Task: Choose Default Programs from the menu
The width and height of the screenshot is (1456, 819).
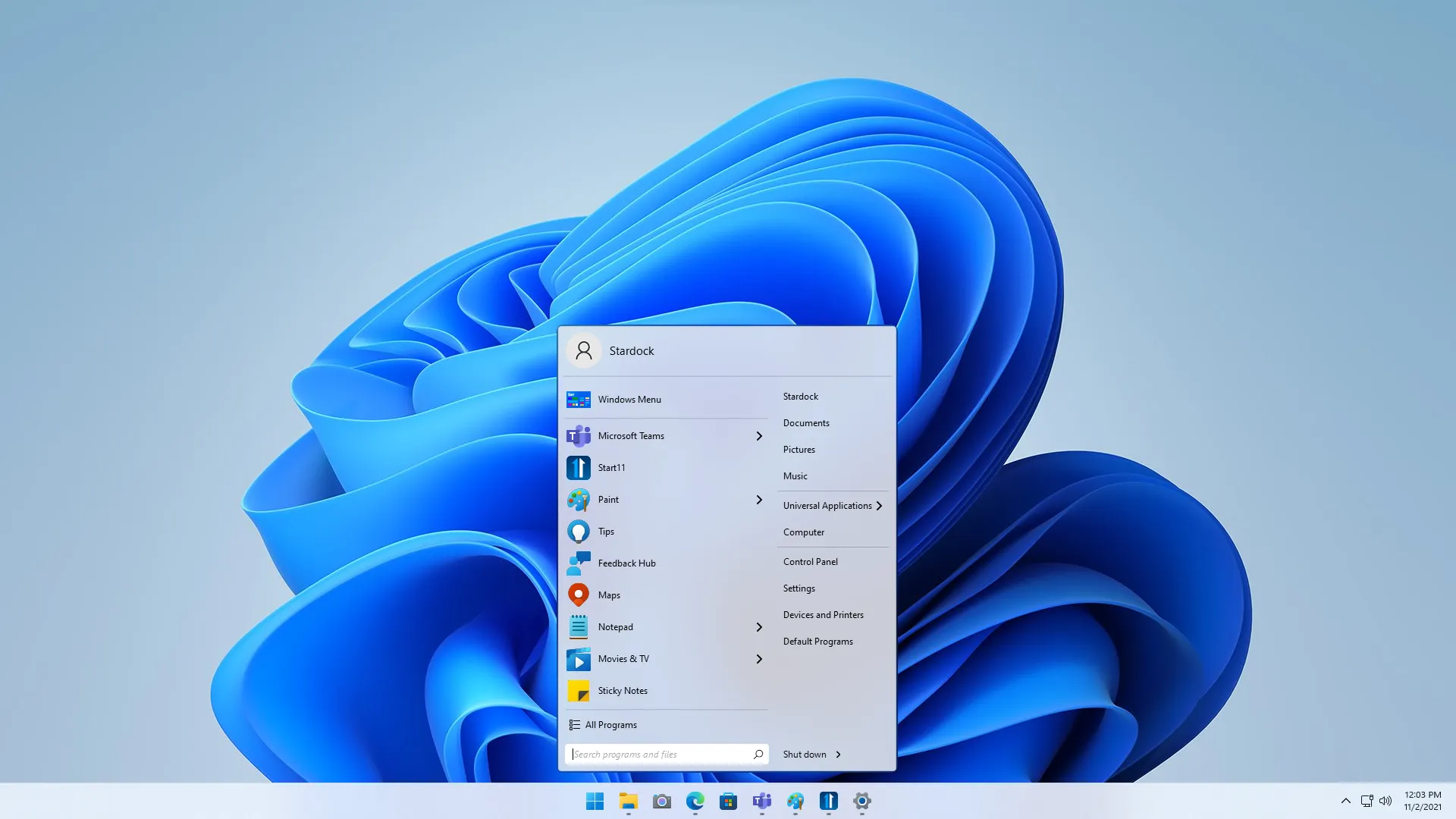Action: [x=817, y=641]
